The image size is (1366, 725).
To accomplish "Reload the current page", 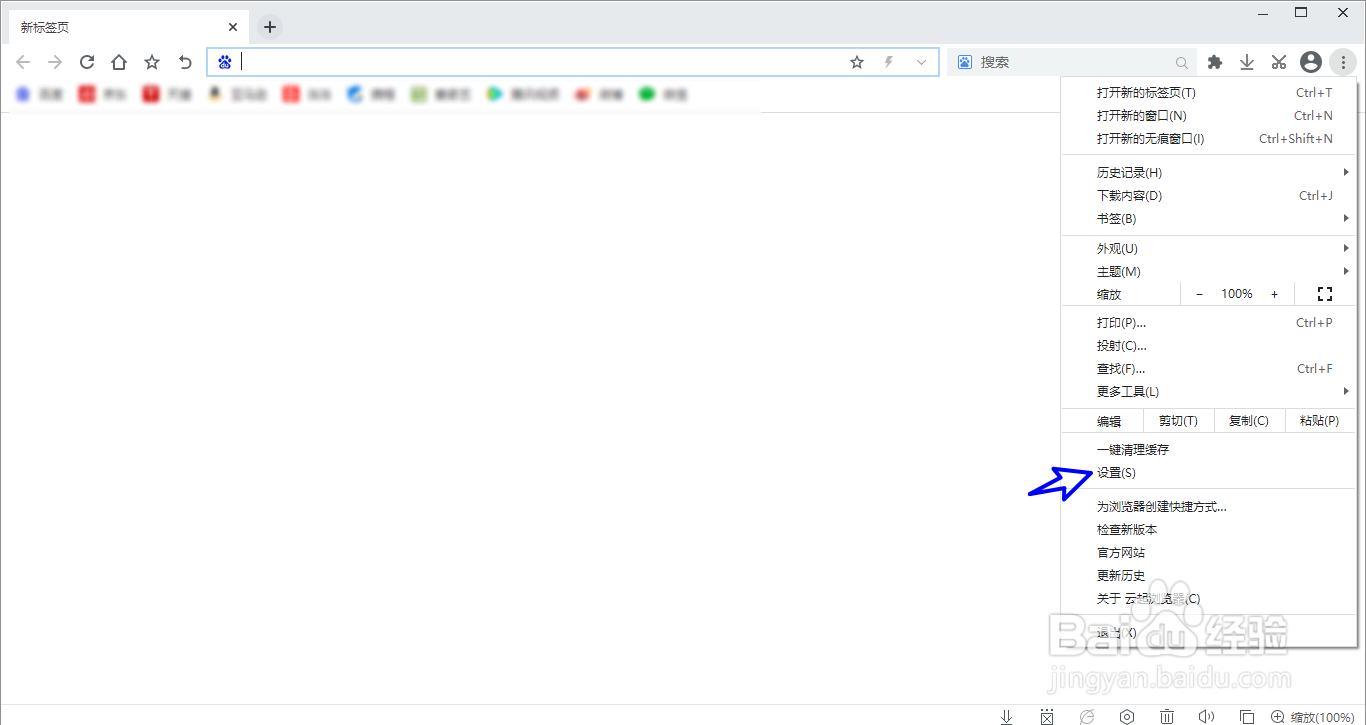I will coord(87,62).
